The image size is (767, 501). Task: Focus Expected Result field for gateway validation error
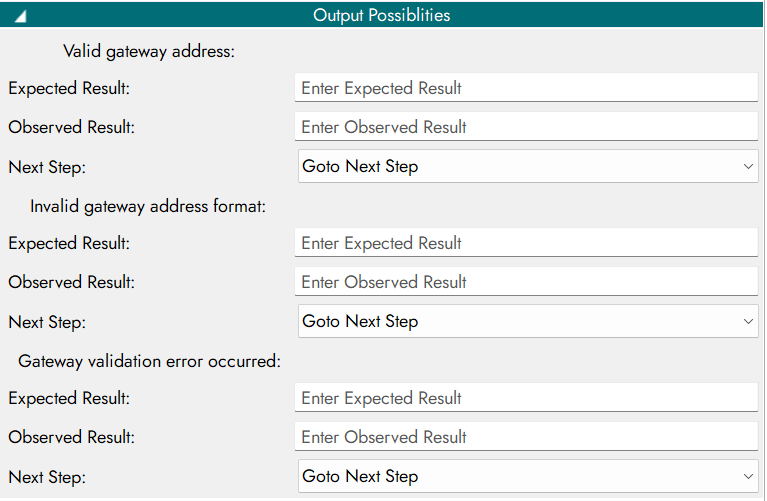(526, 398)
